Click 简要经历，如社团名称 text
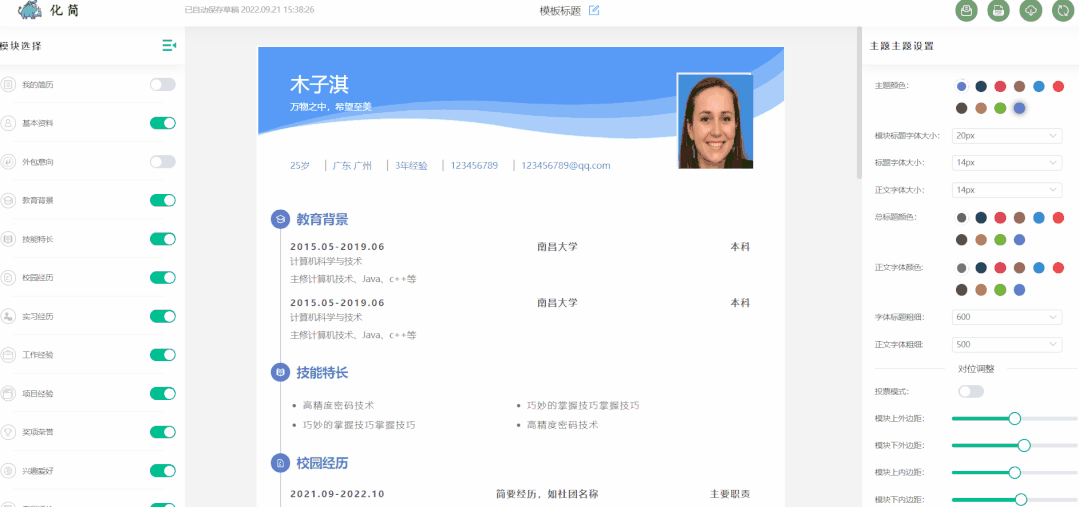Screen dimensions: 1079x507 coord(547,494)
